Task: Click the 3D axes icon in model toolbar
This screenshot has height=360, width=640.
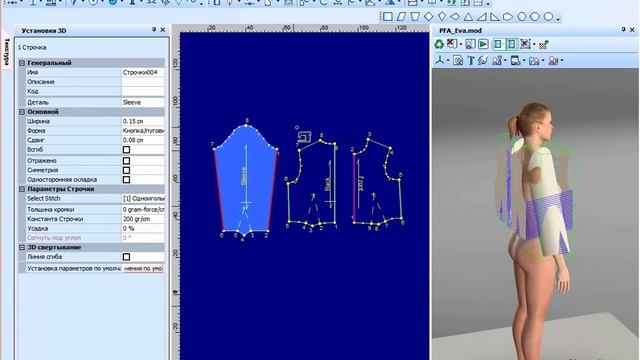Action: pyautogui.click(x=440, y=60)
